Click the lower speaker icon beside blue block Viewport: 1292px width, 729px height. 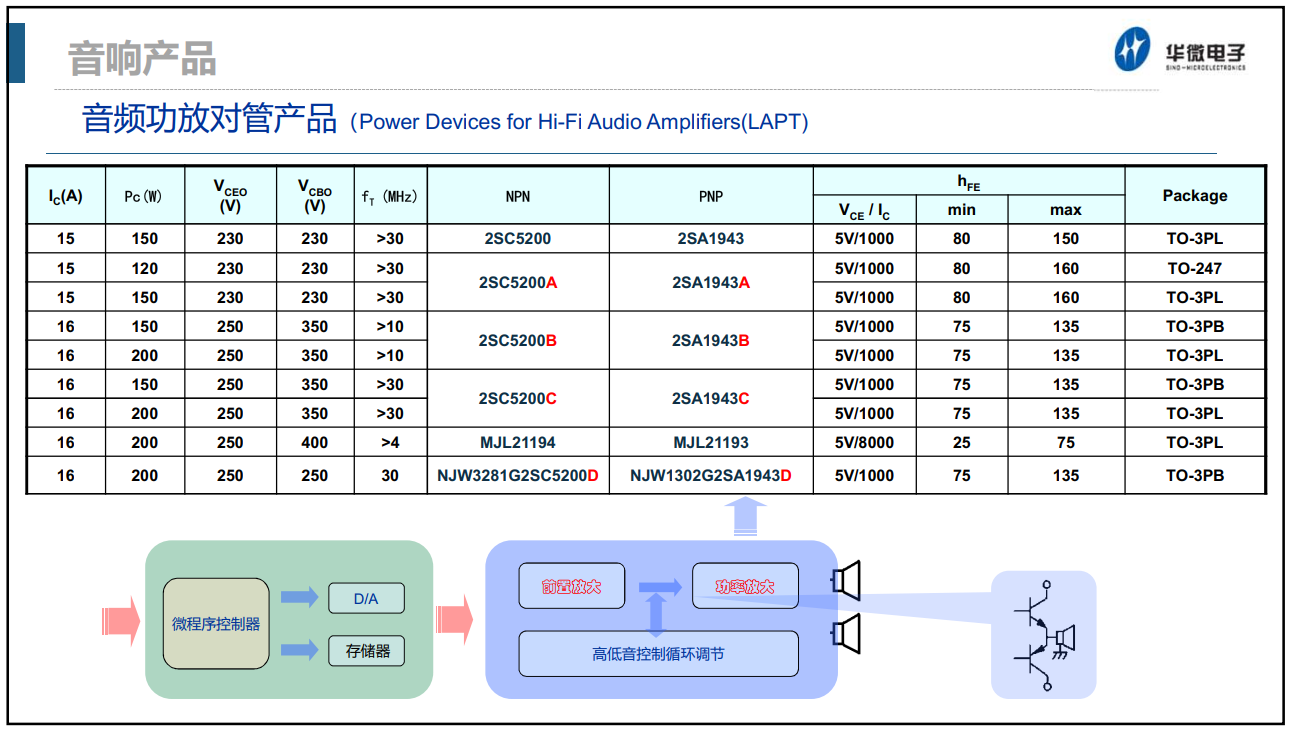point(846,633)
